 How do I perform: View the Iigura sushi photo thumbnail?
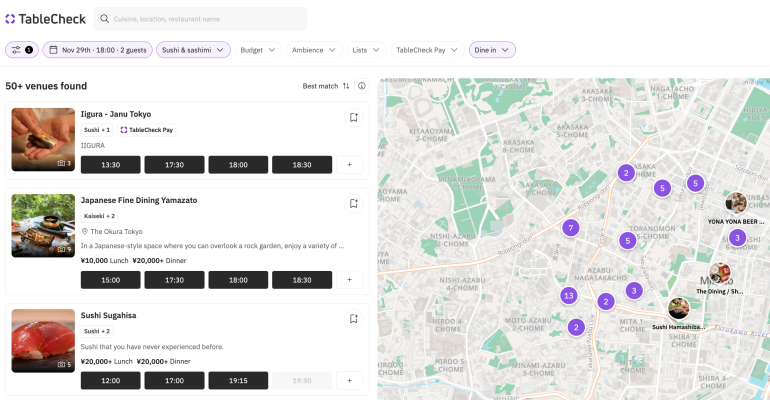coord(43,139)
